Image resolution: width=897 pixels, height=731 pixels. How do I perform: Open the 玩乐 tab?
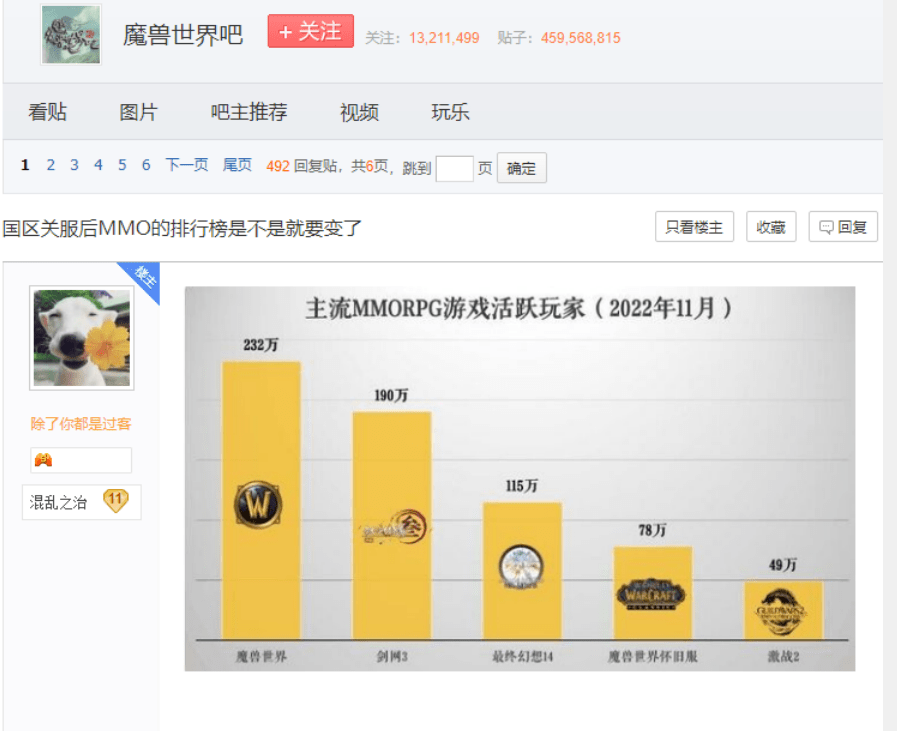point(450,112)
